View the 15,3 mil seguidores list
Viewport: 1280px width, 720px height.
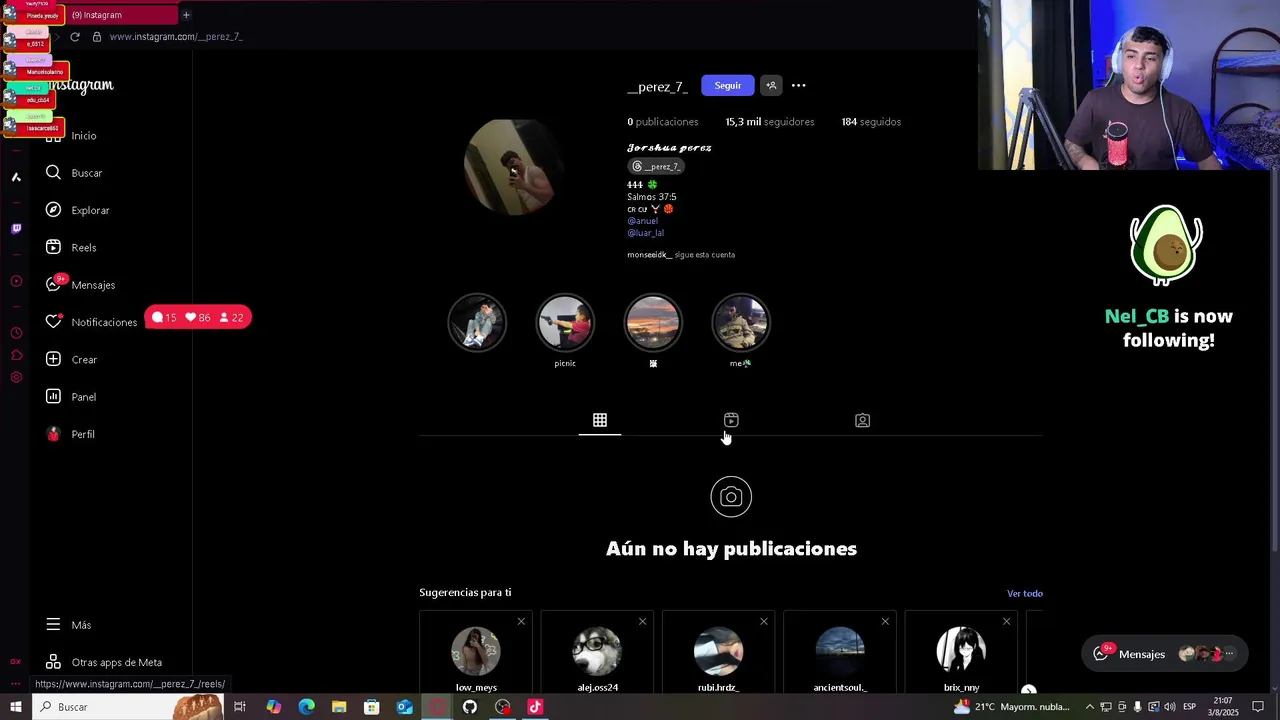pyautogui.click(x=770, y=122)
